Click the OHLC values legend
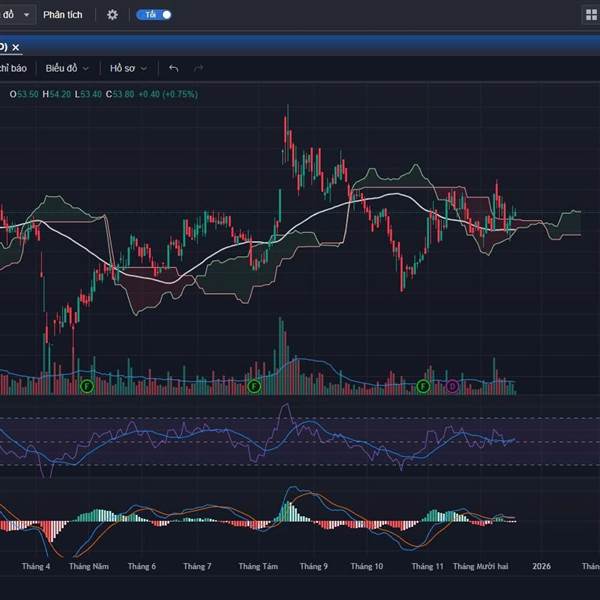Viewport: 600px width, 600px height. coord(72,94)
